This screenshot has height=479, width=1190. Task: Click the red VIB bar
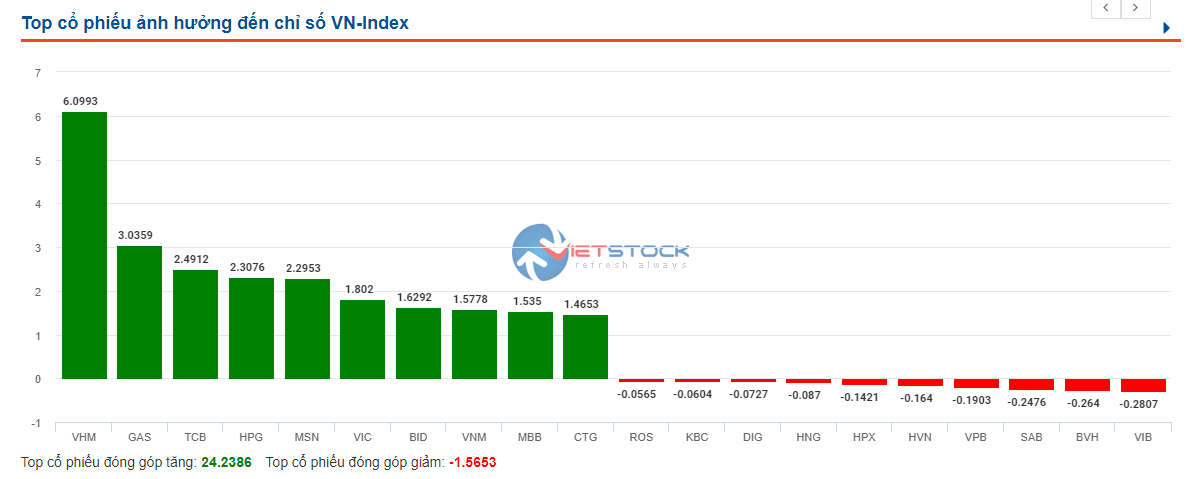[x=1143, y=385]
